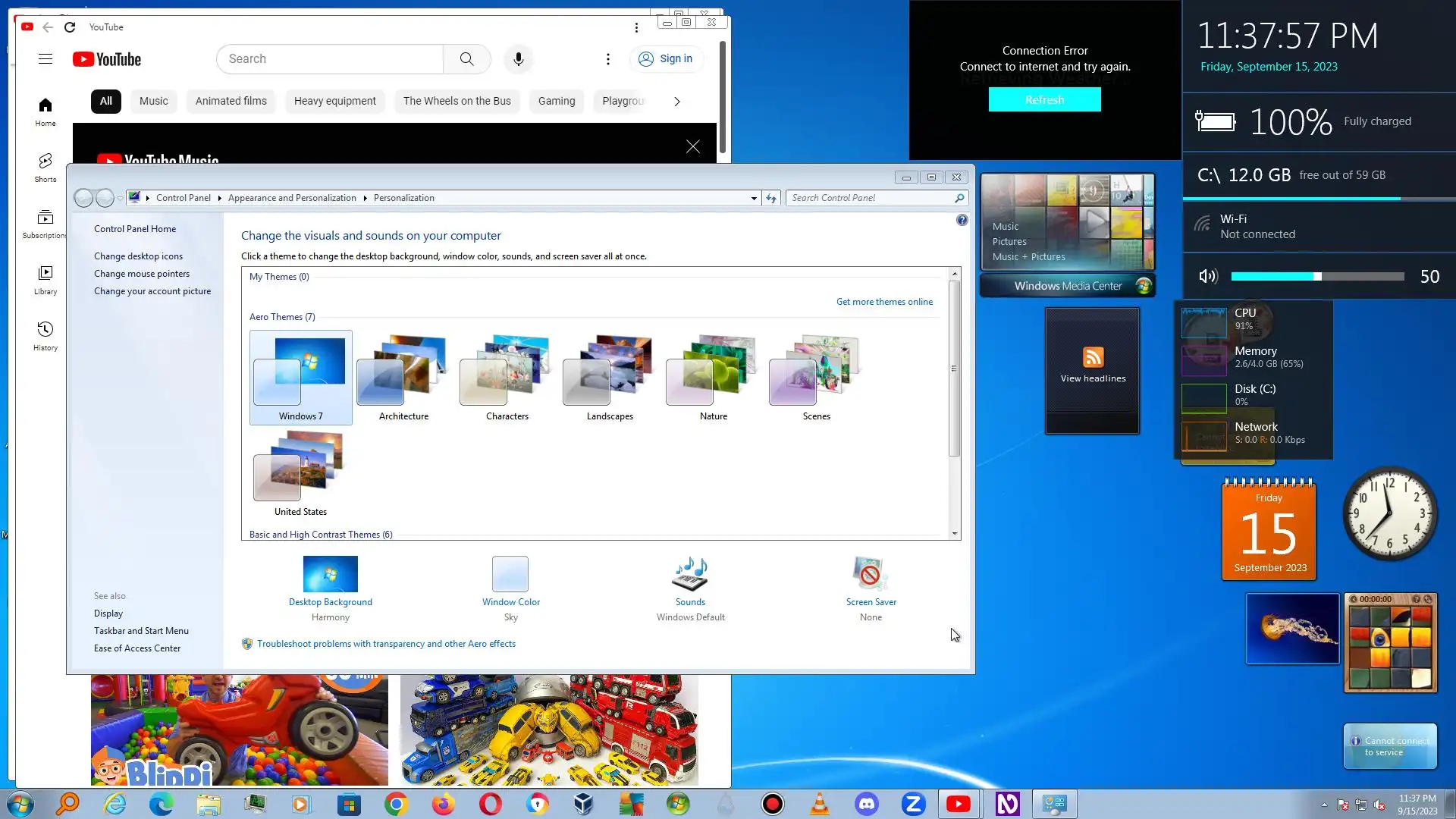Expand the address bar history dropdown arrow

click(x=754, y=198)
